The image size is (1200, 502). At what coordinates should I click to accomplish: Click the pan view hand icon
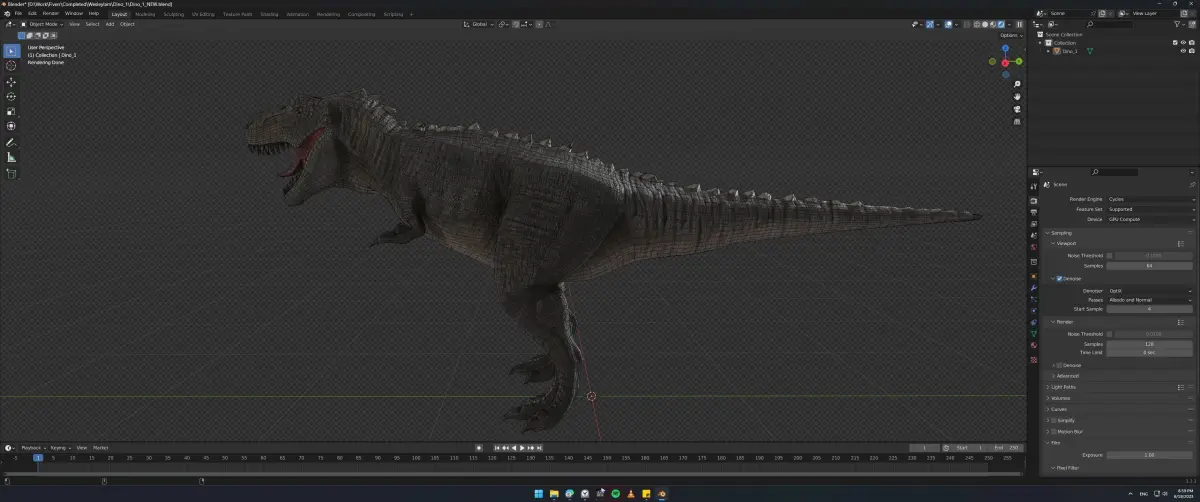[1017, 97]
